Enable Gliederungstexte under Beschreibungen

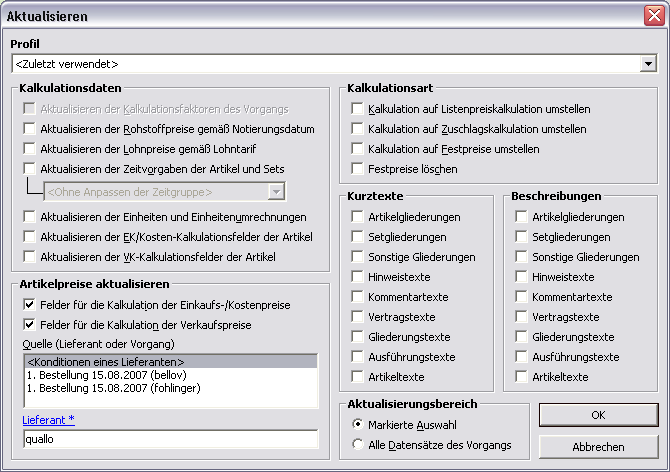click(521, 337)
